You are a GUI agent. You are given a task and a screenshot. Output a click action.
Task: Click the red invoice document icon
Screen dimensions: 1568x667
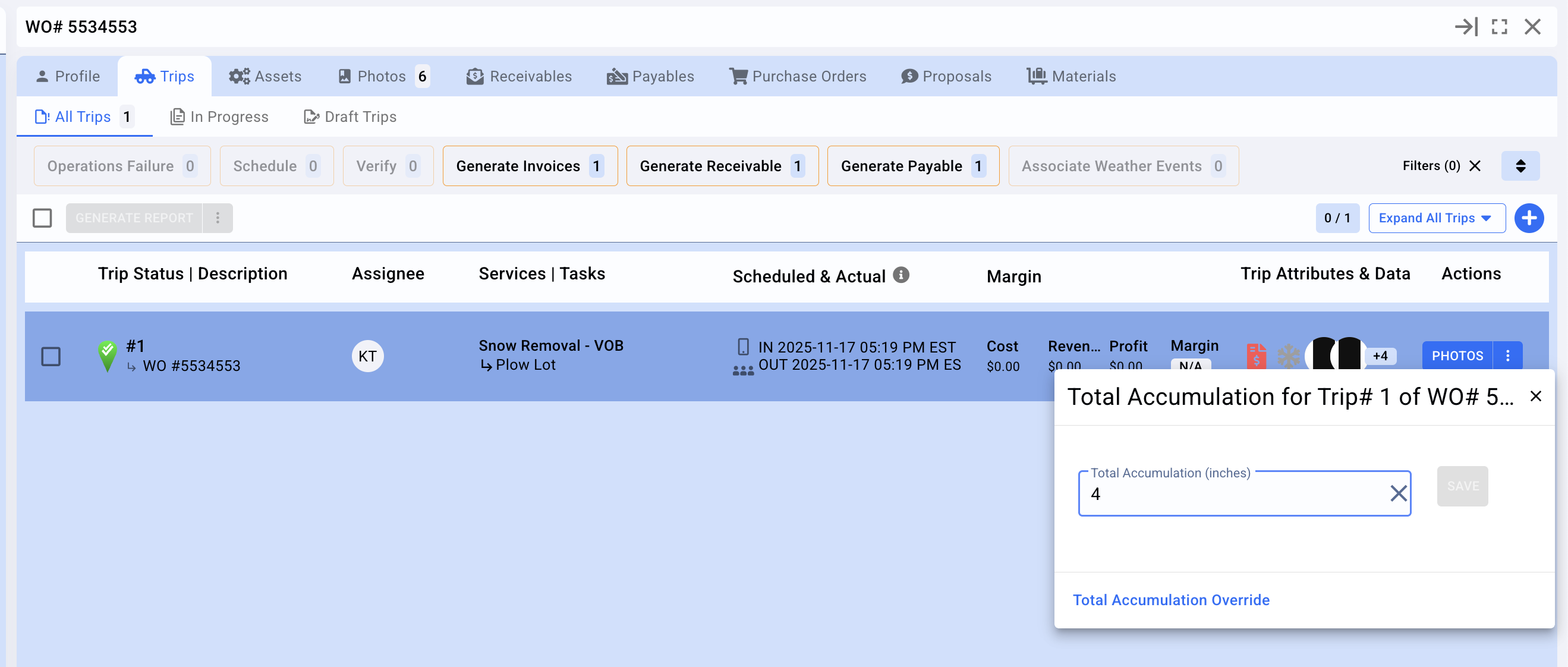tap(1256, 356)
